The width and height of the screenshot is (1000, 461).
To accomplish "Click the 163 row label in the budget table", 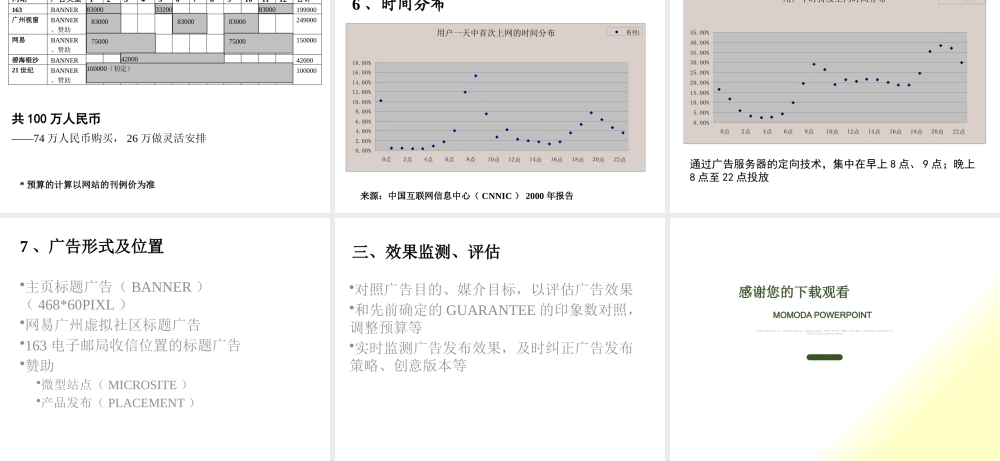I will click(17, 10).
